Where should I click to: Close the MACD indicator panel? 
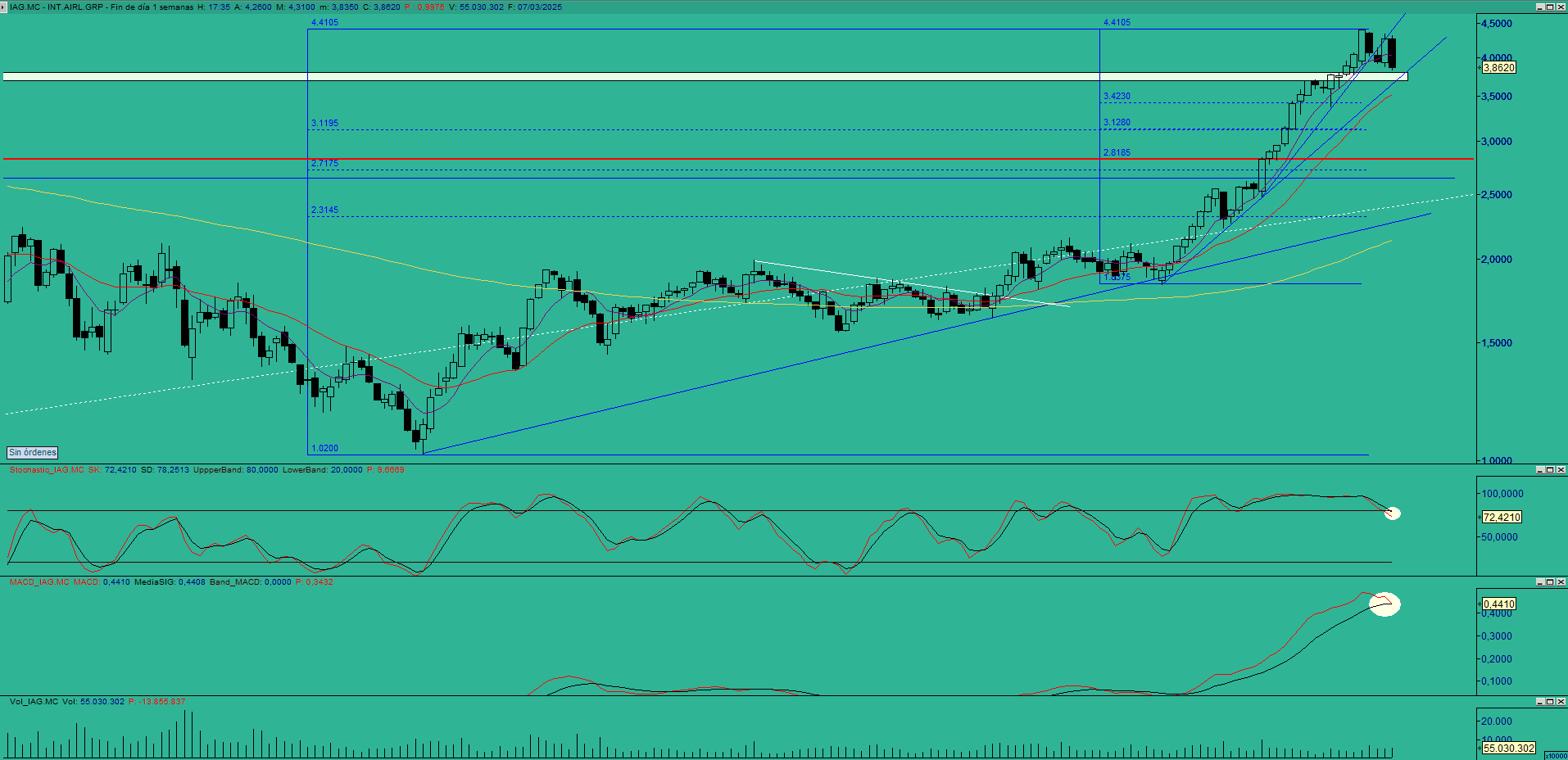pyautogui.click(x=1561, y=582)
